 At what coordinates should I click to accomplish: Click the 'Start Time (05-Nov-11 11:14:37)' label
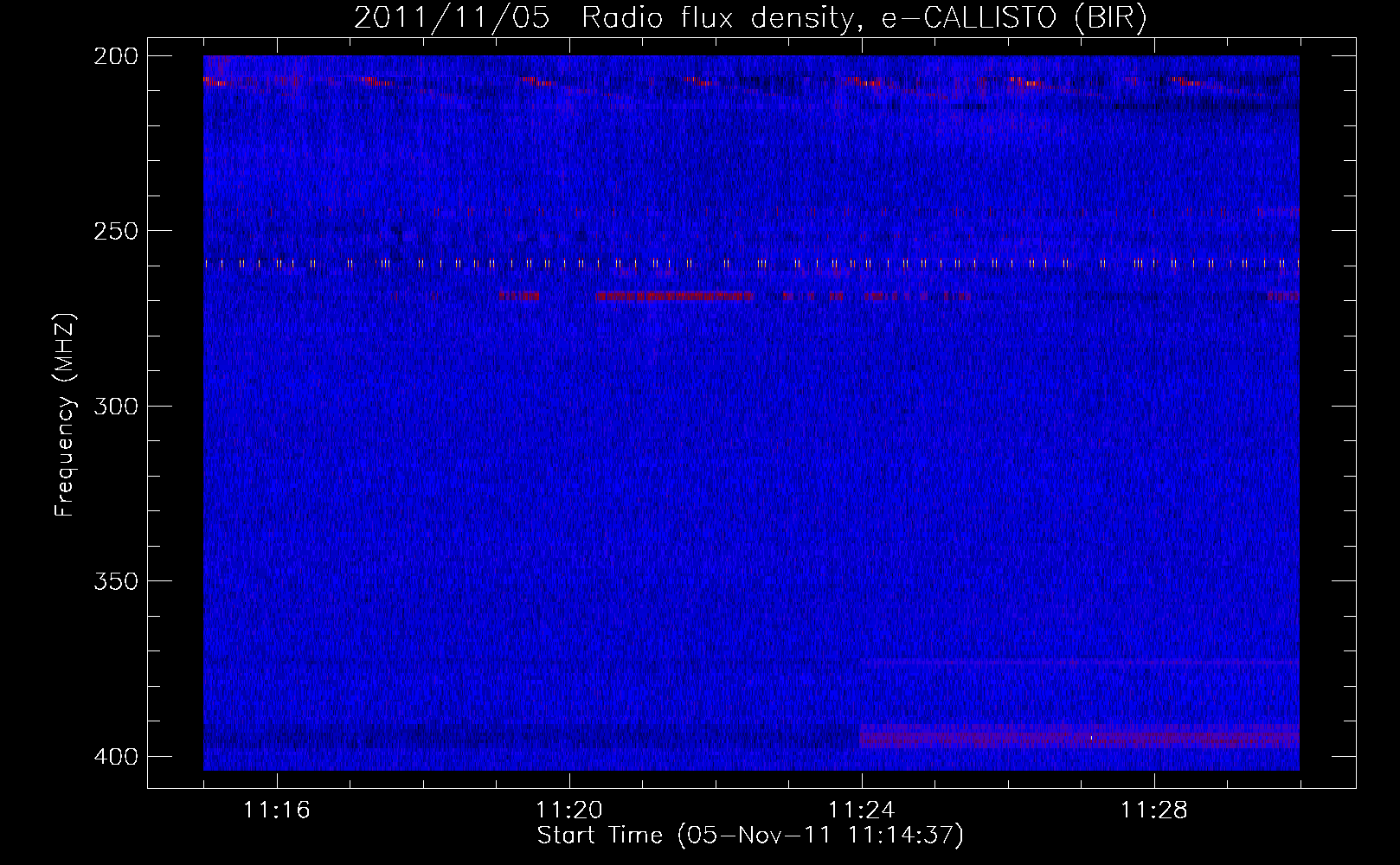[x=750, y=836]
